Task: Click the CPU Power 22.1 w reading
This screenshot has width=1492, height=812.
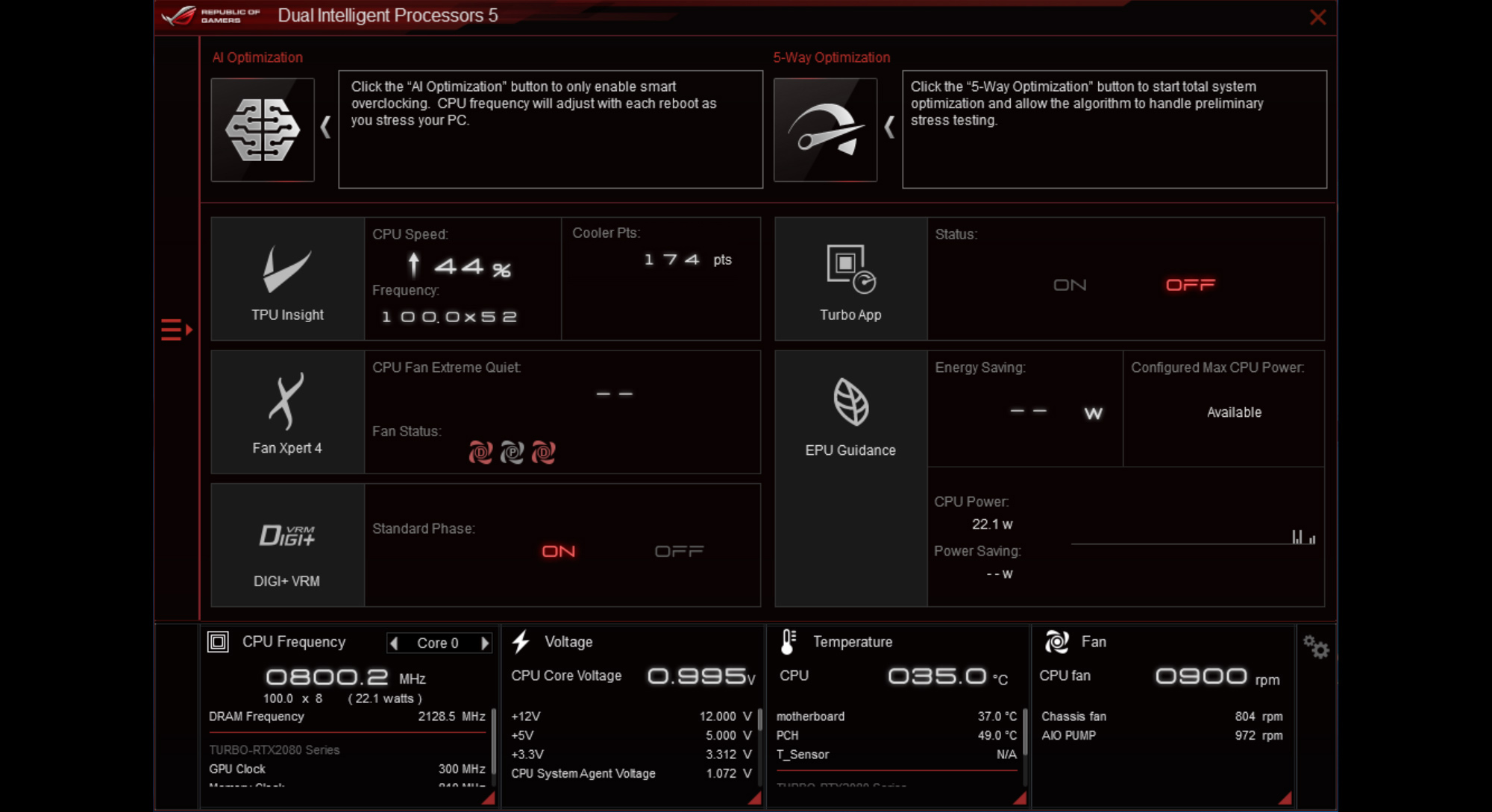Action: pos(992,524)
